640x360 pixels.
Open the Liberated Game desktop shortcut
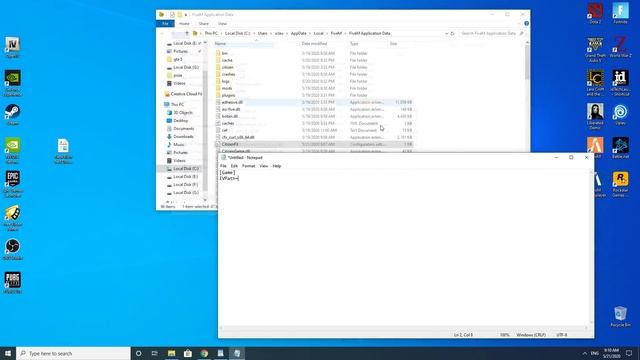(x=595, y=116)
